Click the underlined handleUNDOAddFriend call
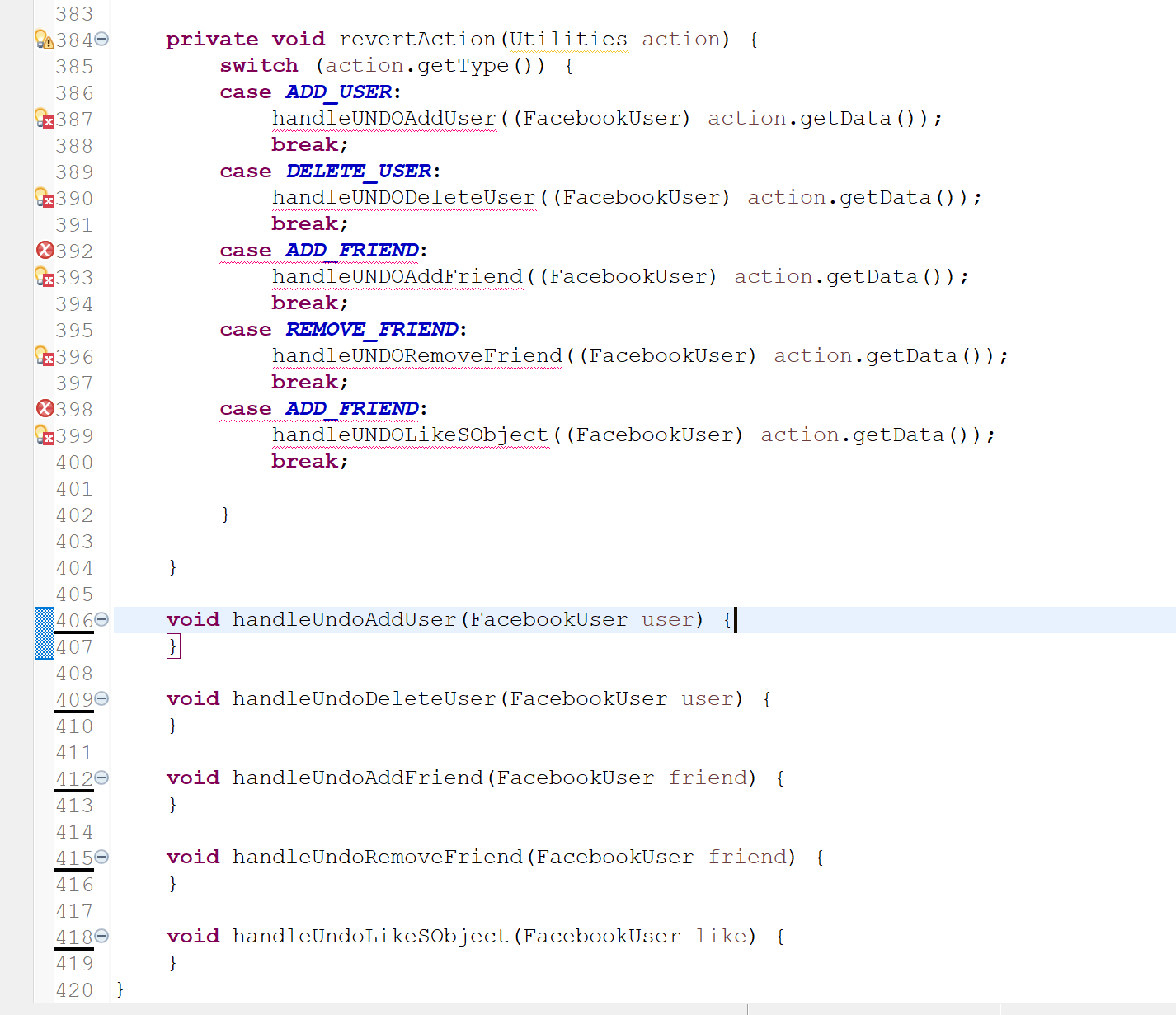This screenshot has width=1176, height=1015. [397, 276]
